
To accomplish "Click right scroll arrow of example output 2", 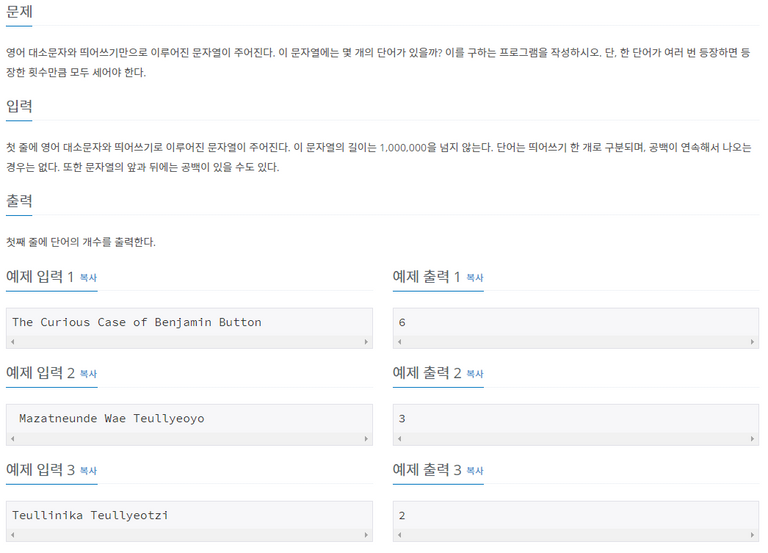I will pyautogui.click(x=752, y=439).
